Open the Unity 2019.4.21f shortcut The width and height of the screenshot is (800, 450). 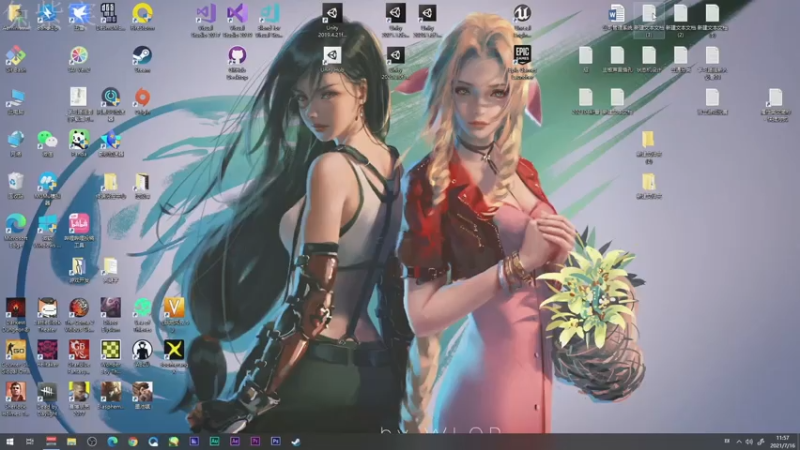(x=332, y=20)
